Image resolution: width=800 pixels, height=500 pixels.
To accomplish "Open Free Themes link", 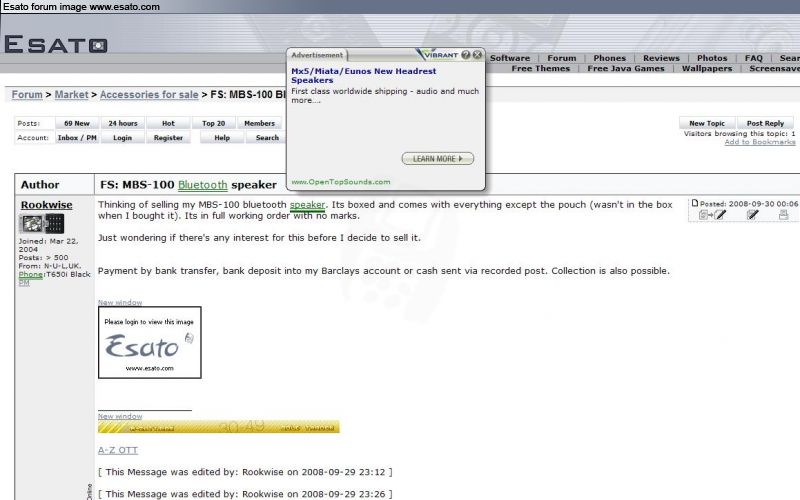I will click(540, 68).
